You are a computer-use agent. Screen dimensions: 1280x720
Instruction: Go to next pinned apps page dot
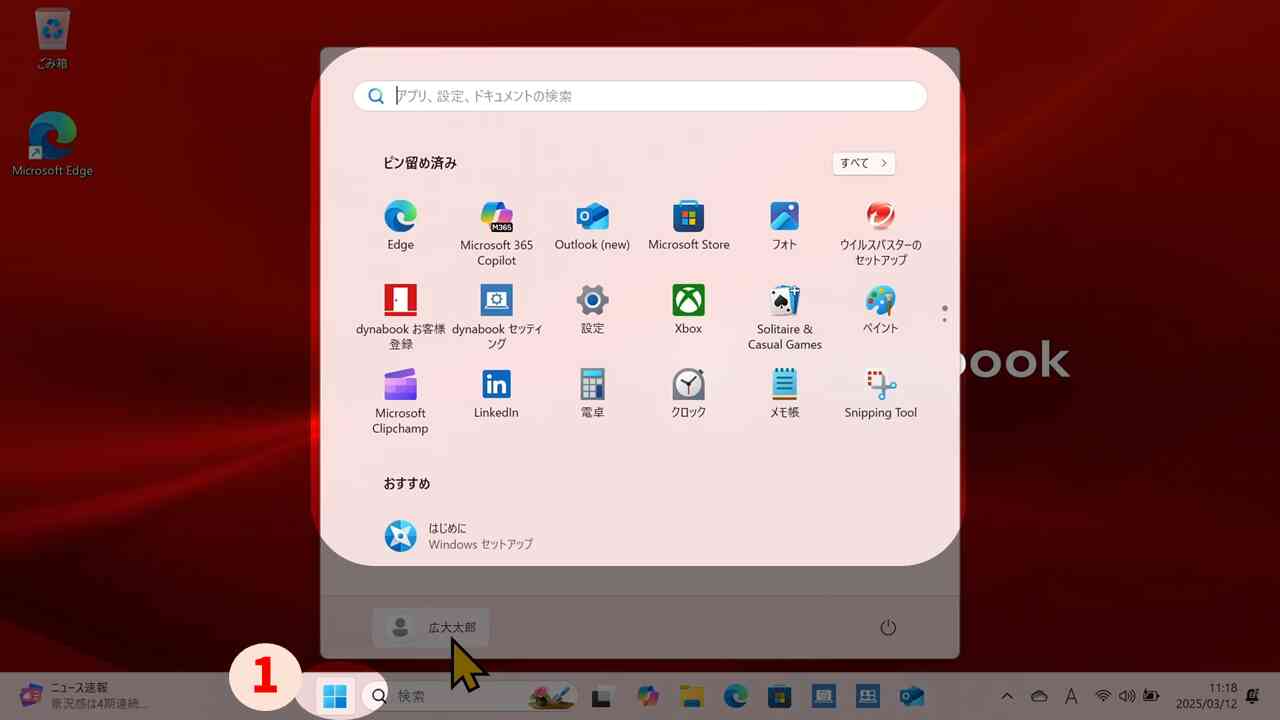click(944, 320)
